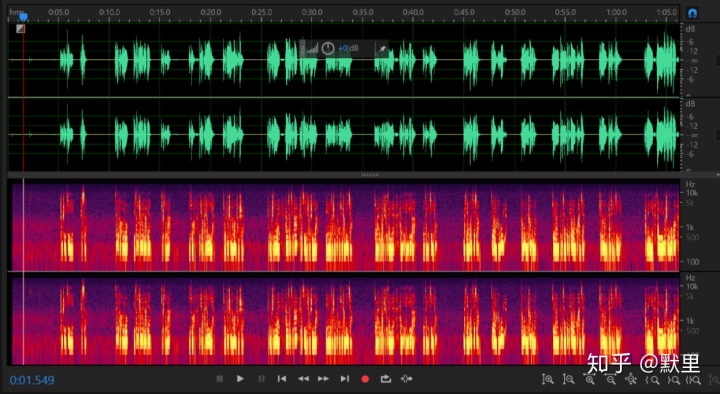Click 0:45.0 on the time ruler
Image resolution: width=720 pixels, height=394 pixels.
tap(464, 12)
